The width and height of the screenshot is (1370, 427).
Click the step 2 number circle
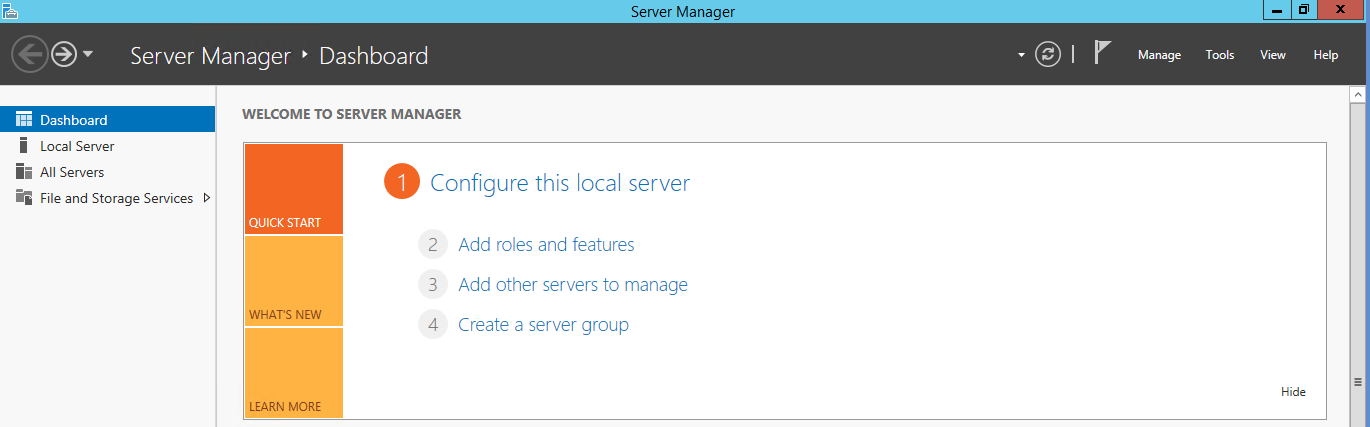(433, 244)
